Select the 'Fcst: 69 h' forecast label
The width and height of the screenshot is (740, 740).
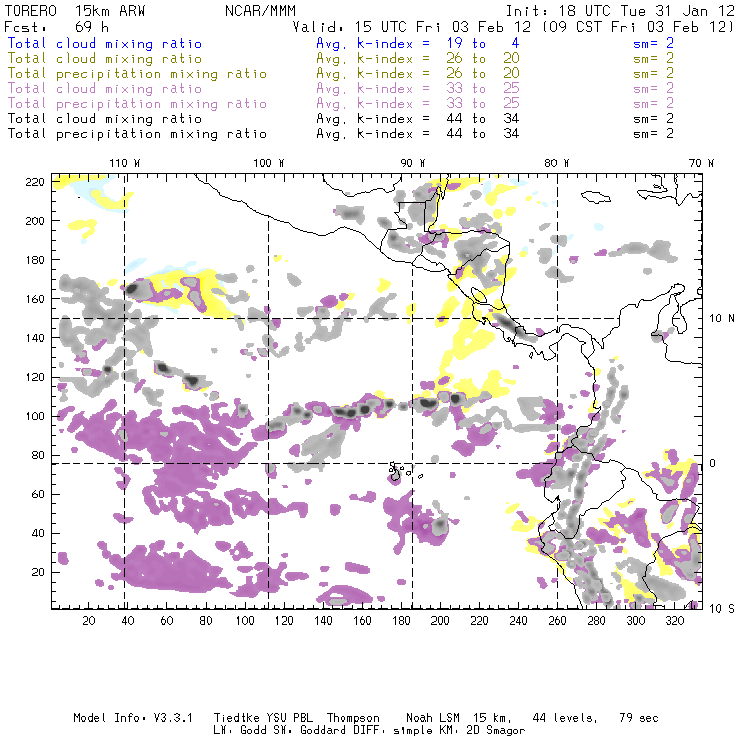point(56,27)
